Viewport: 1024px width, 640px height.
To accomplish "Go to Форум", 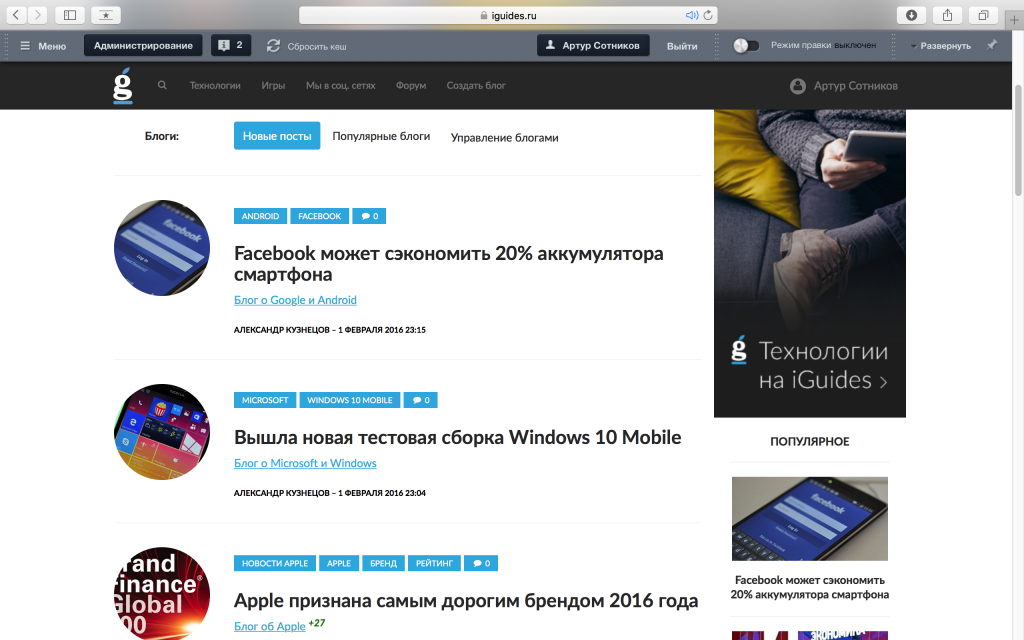I will click(411, 86).
